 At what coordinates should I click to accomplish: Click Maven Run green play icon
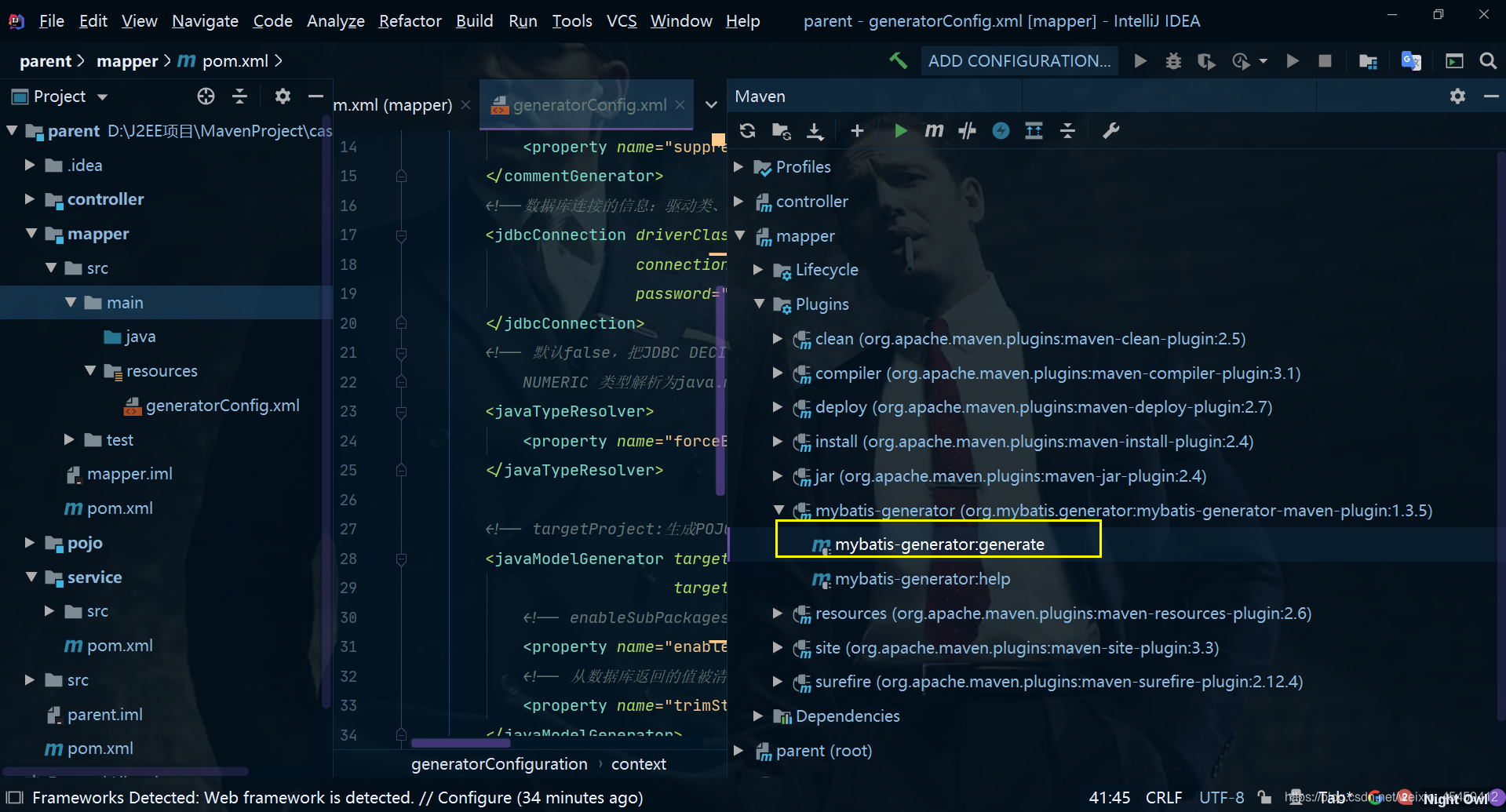(901, 131)
